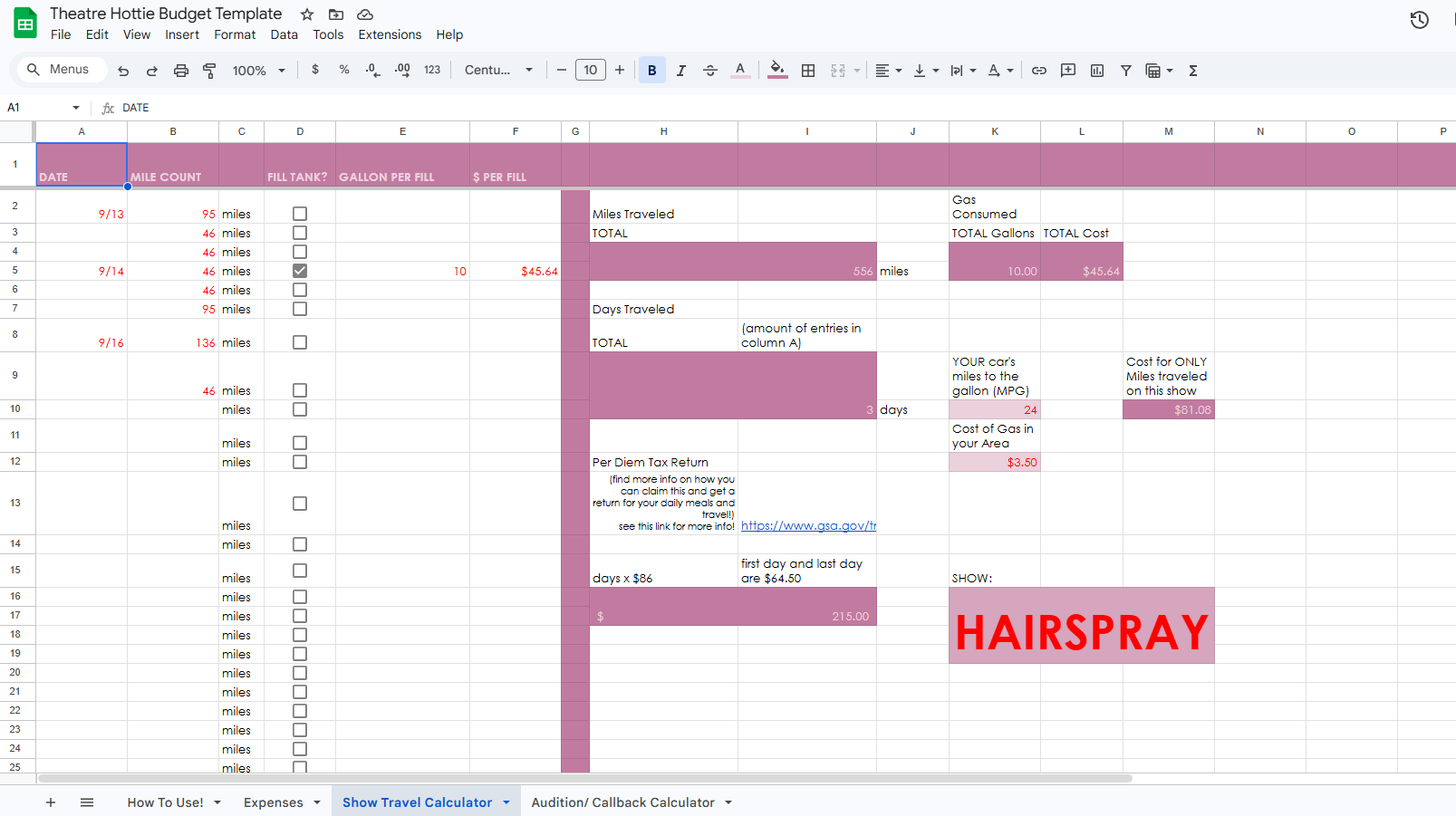Open all sheets list icon
This screenshot has height=816, width=1456.
coord(87,802)
